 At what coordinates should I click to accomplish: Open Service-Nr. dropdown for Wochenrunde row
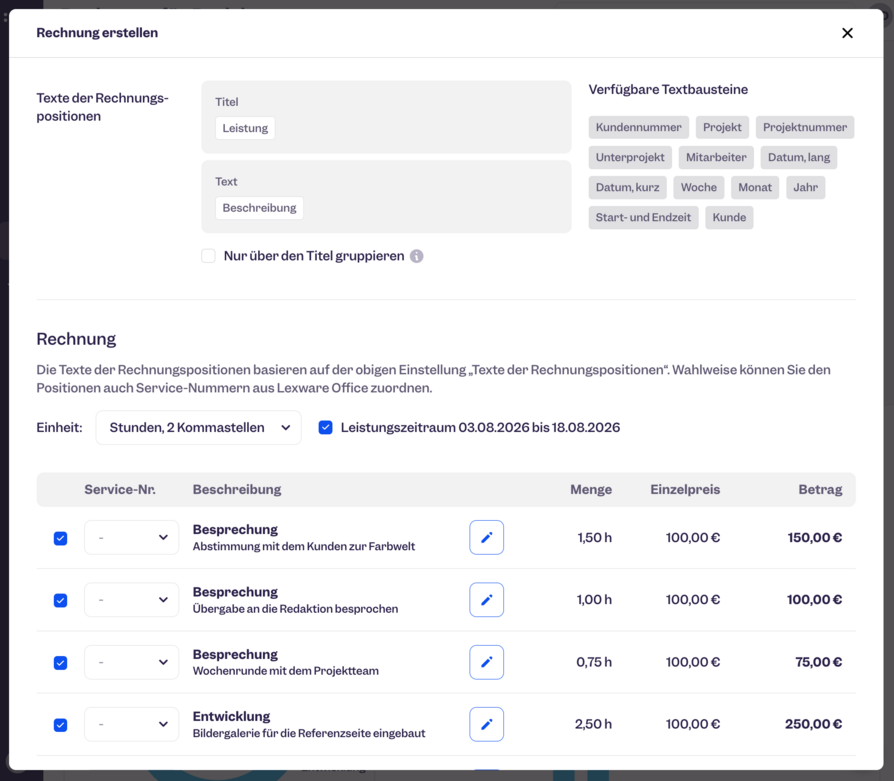coord(132,662)
